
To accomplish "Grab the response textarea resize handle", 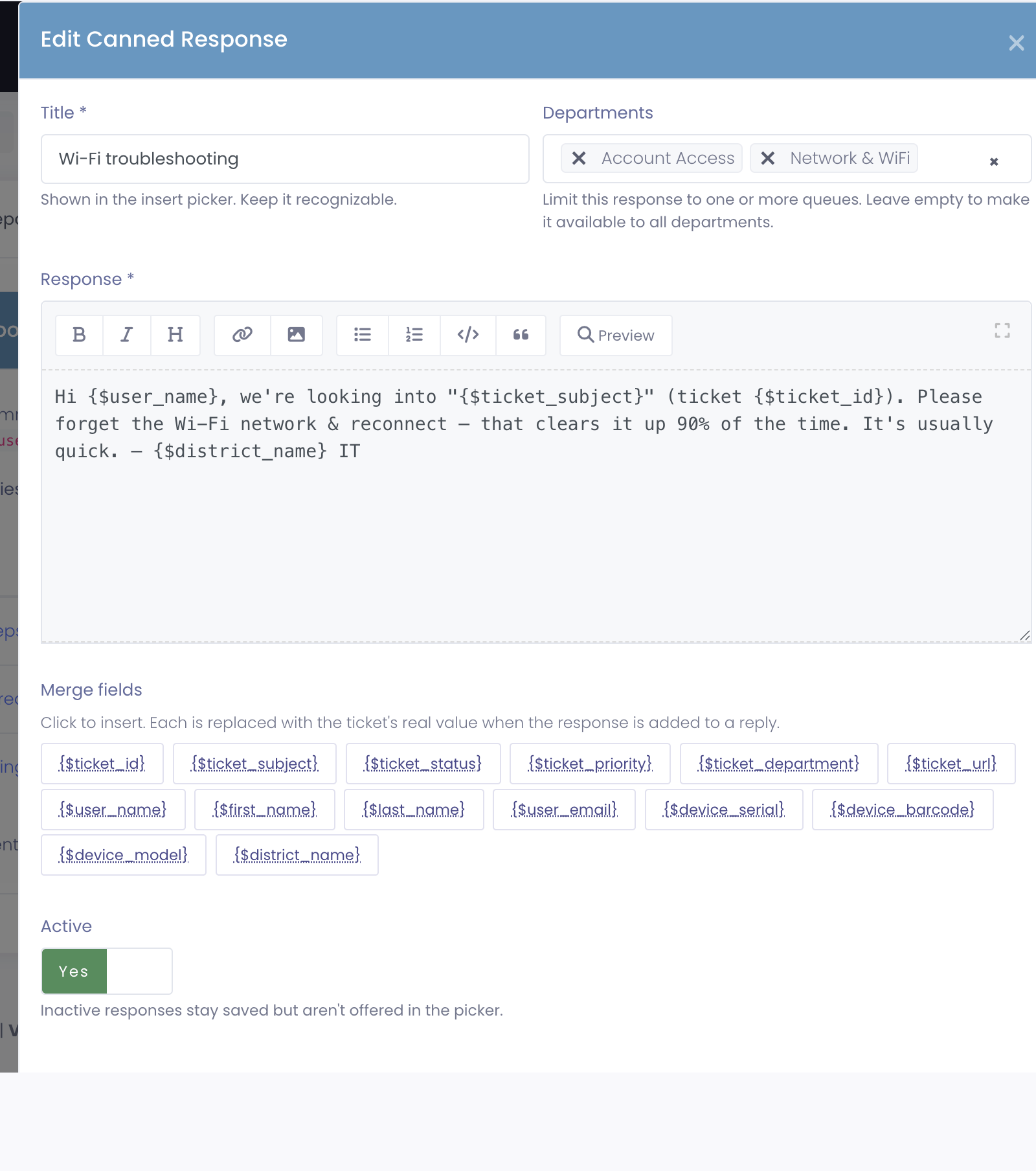I will coord(1024,635).
